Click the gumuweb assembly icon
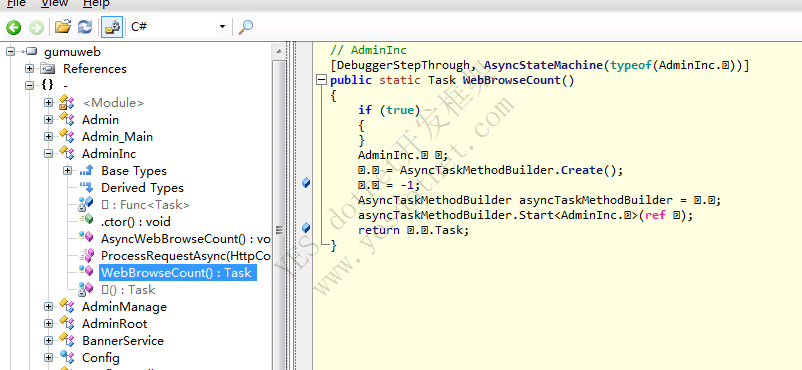This screenshot has height=370, width=802. [x=30, y=52]
